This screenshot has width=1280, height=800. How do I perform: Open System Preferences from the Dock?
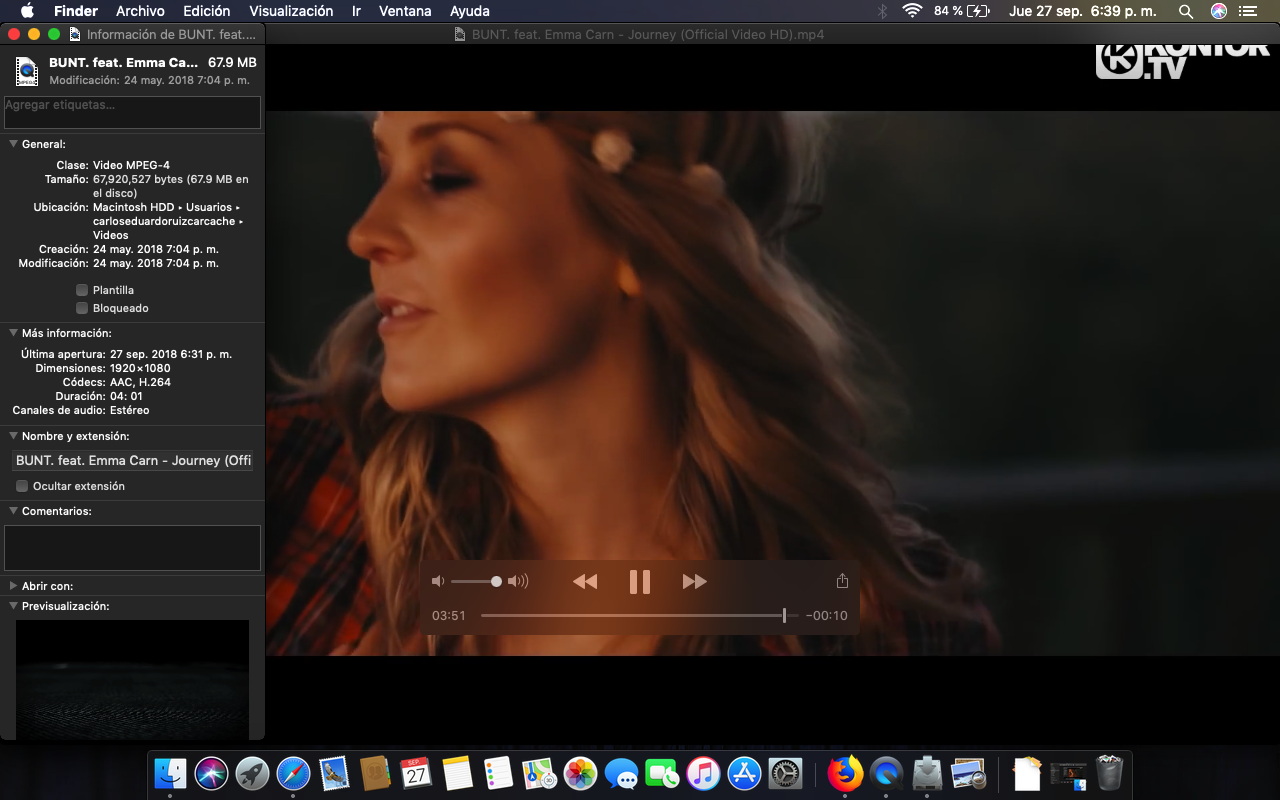785,773
